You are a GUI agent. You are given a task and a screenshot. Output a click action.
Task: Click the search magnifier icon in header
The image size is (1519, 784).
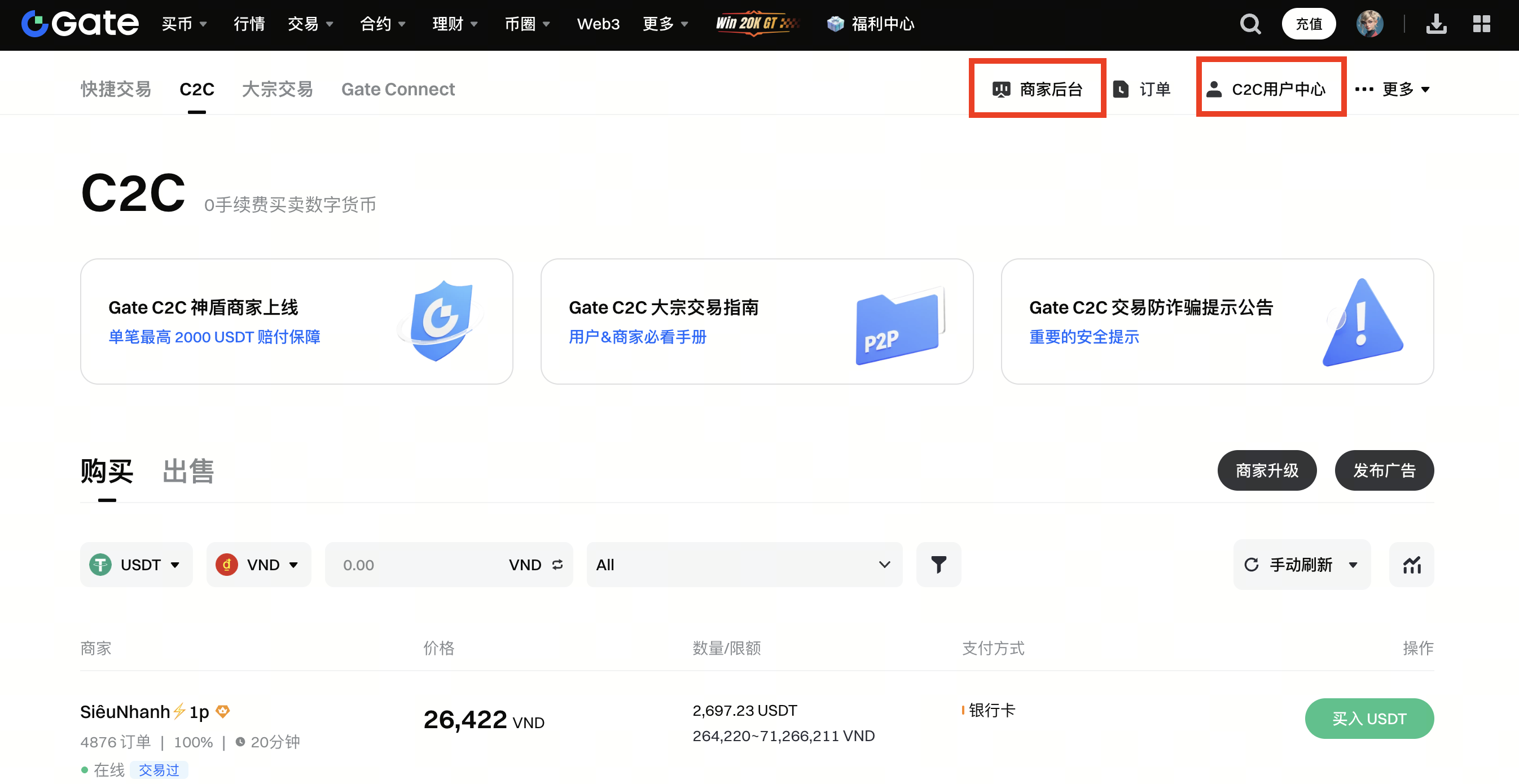[x=1249, y=24]
